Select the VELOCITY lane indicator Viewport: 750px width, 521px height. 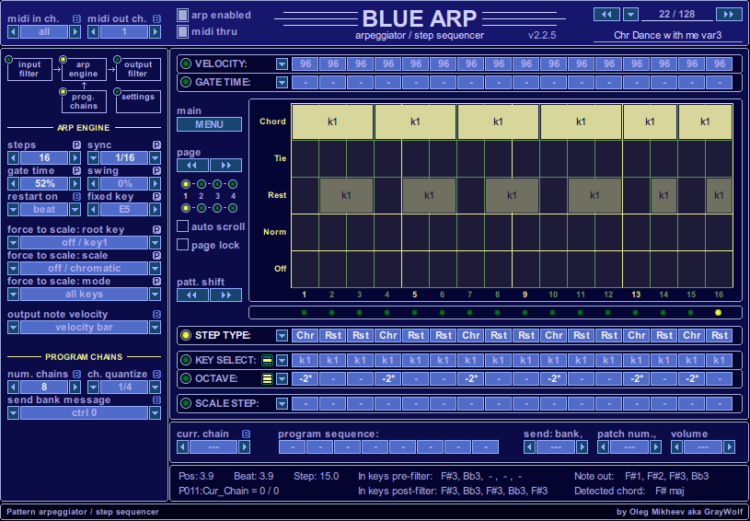tap(186, 64)
